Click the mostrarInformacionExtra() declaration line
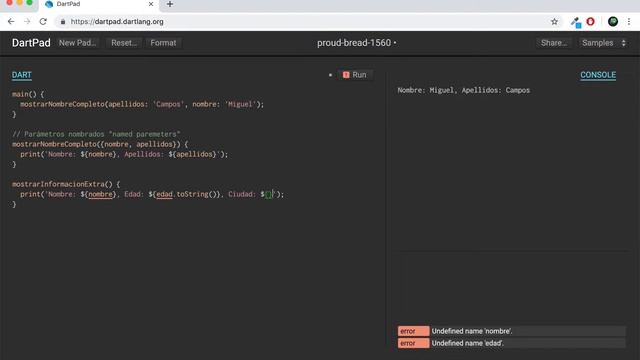Viewport: 640px width, 360px height. (66, 184)
